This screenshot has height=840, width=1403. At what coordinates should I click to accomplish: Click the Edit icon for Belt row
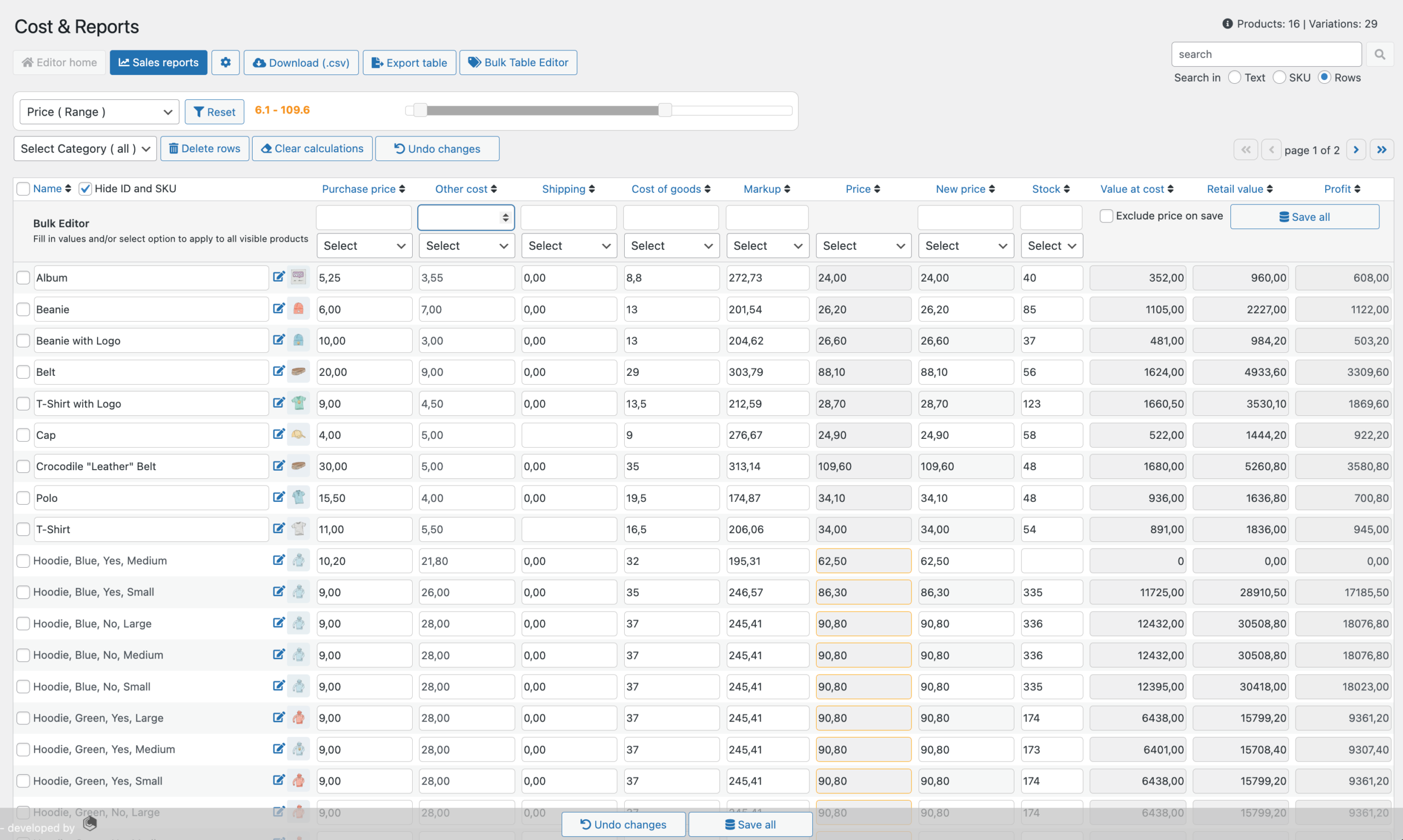278,371
